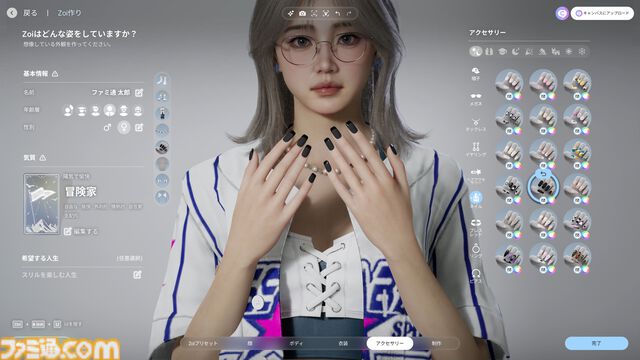This screenshot has width=640, height=360.
Task: Select the hair accessory category with bow icon
Action: [476, 175]
